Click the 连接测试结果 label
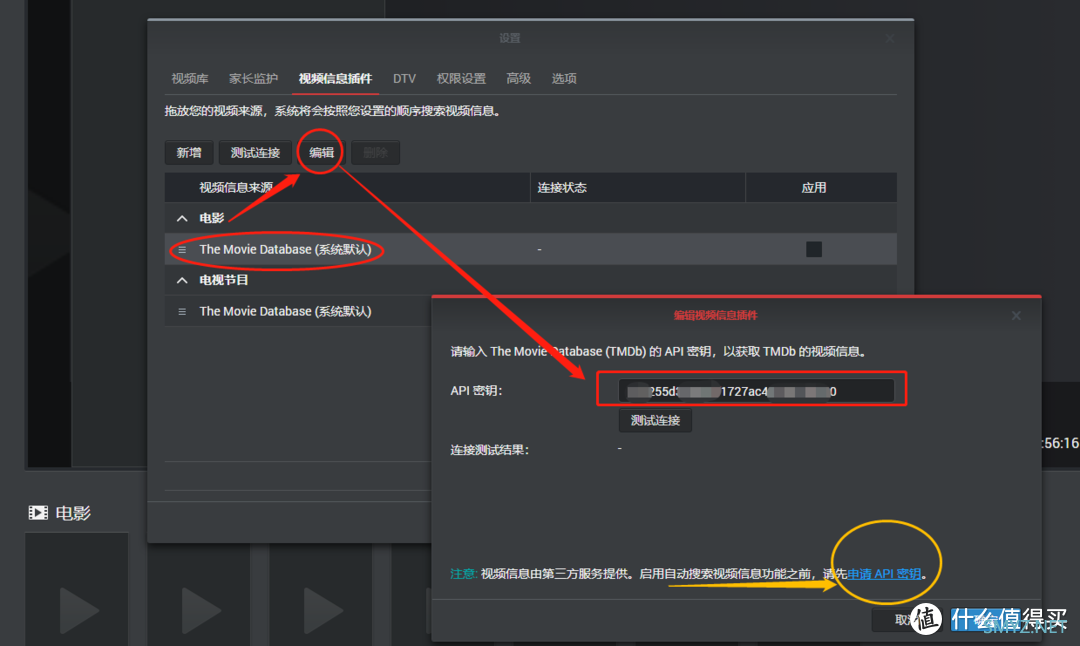Image resolution: width=1080 pixels, height=646 pixels. click(x=489, y=450)
